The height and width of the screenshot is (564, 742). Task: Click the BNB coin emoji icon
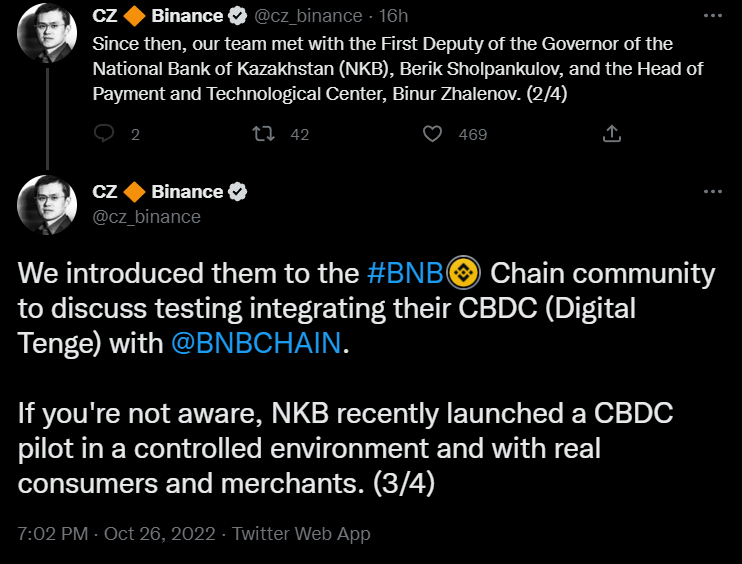click(x=464, y=273)
